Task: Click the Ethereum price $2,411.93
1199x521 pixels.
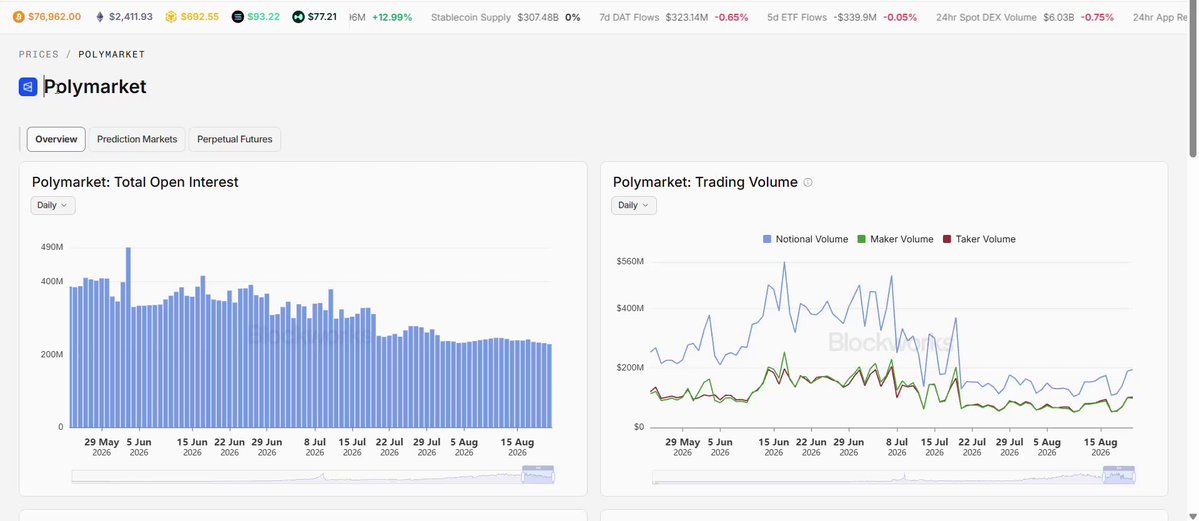Action: (131, 17)
